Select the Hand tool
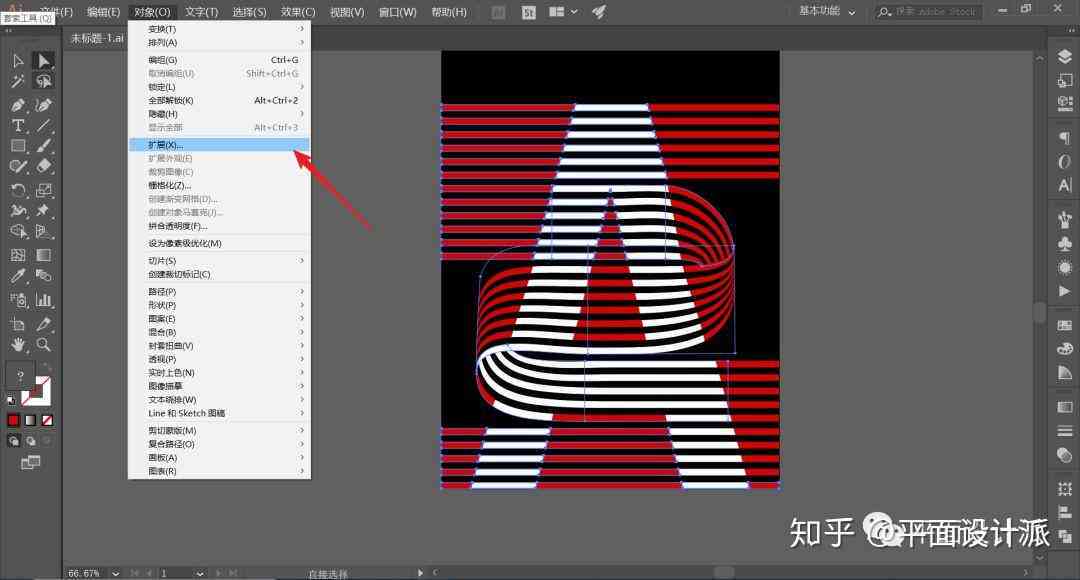 (18, 344)
